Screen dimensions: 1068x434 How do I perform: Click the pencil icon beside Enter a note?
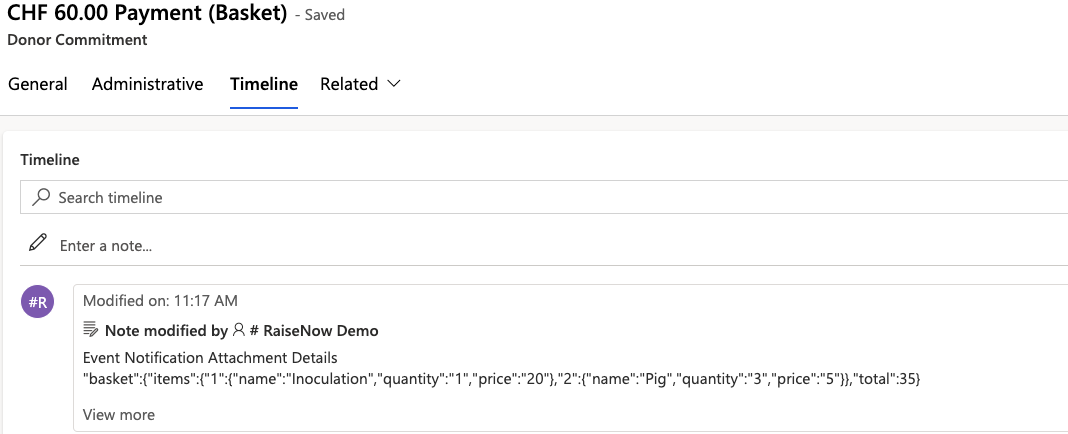pyautogui.click(x=38, y=243)
